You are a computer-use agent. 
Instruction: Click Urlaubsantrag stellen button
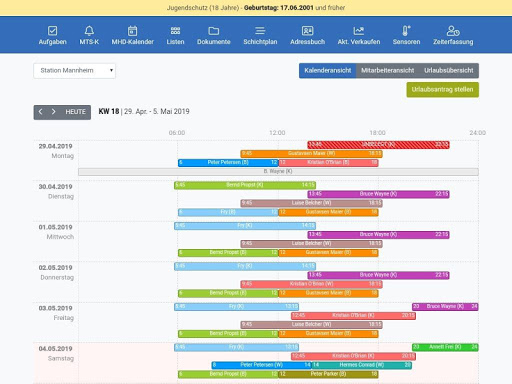[442, 90]
